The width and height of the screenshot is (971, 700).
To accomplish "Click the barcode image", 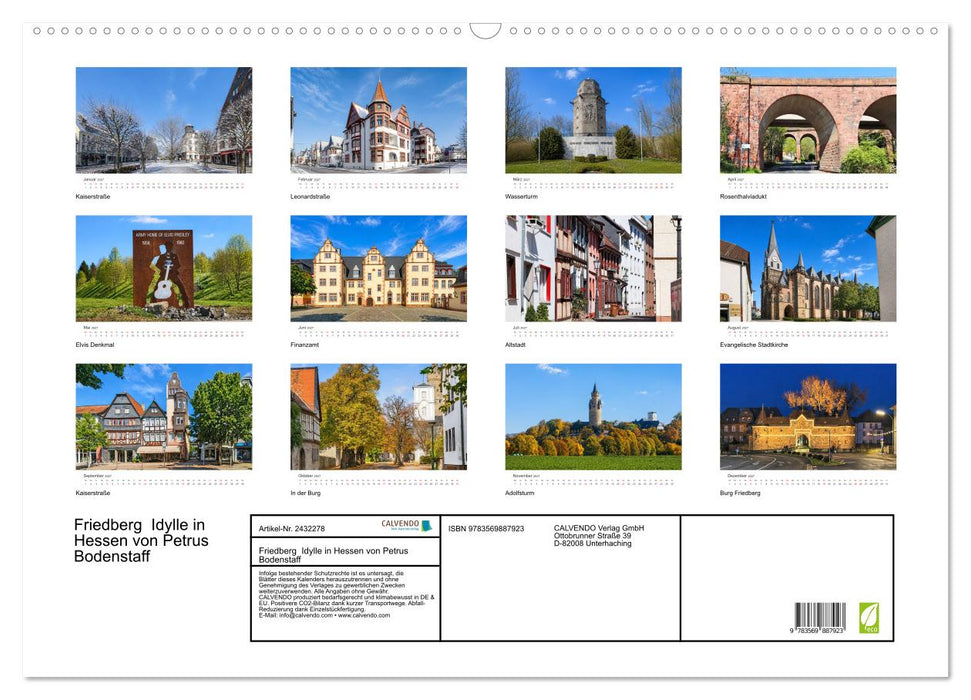I will (x=820, y=618).
